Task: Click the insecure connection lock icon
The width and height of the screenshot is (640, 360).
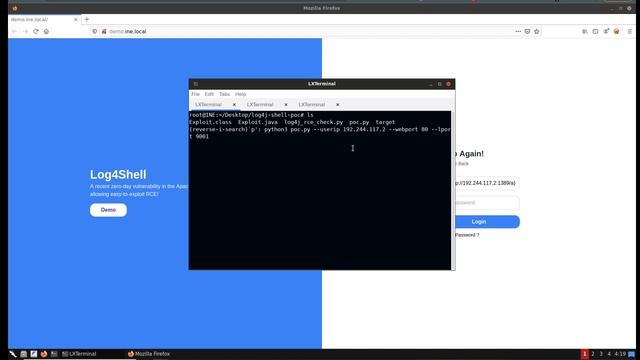Action: 104,31
